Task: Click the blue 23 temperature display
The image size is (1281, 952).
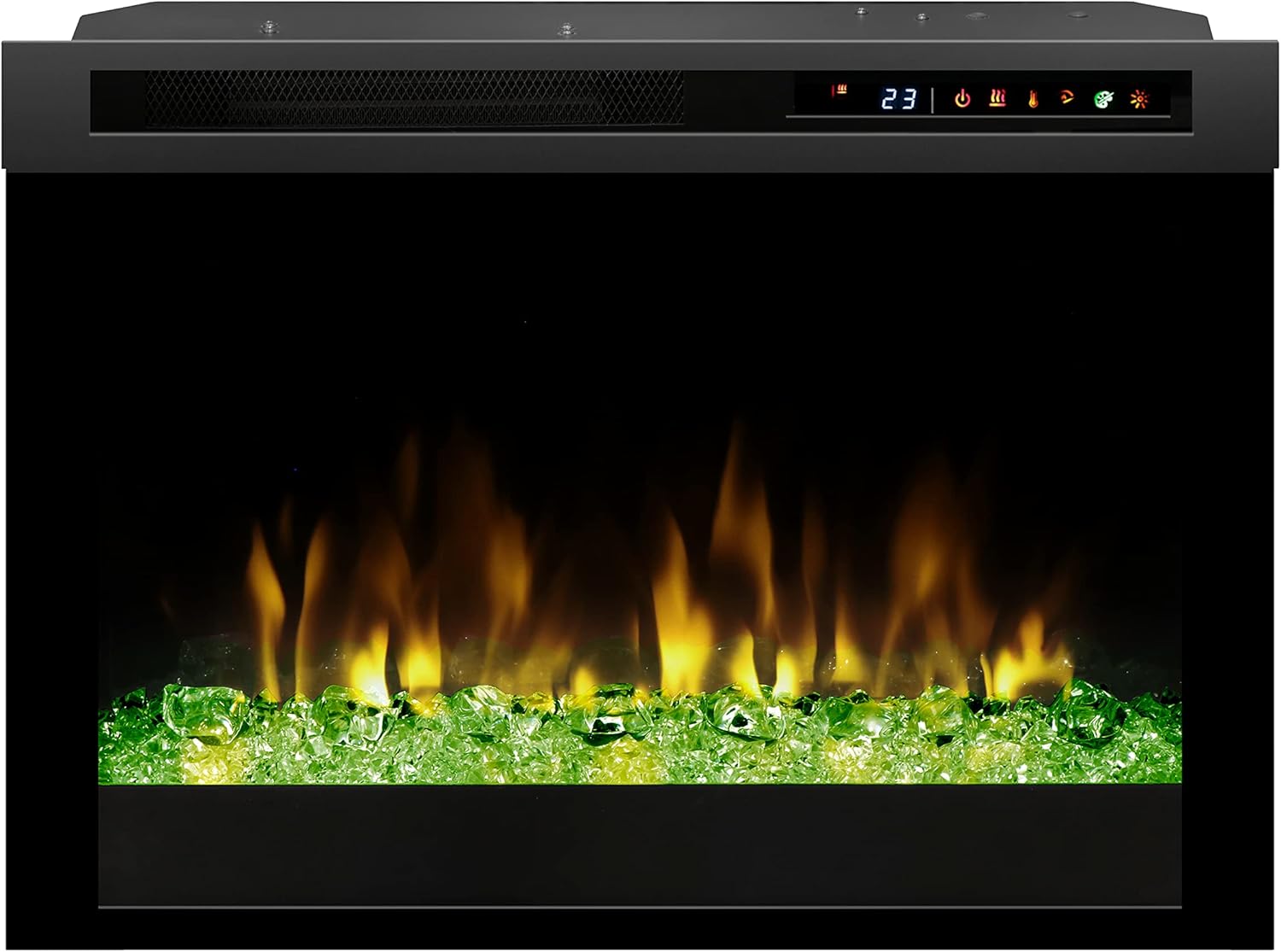Action: point(898,100)
